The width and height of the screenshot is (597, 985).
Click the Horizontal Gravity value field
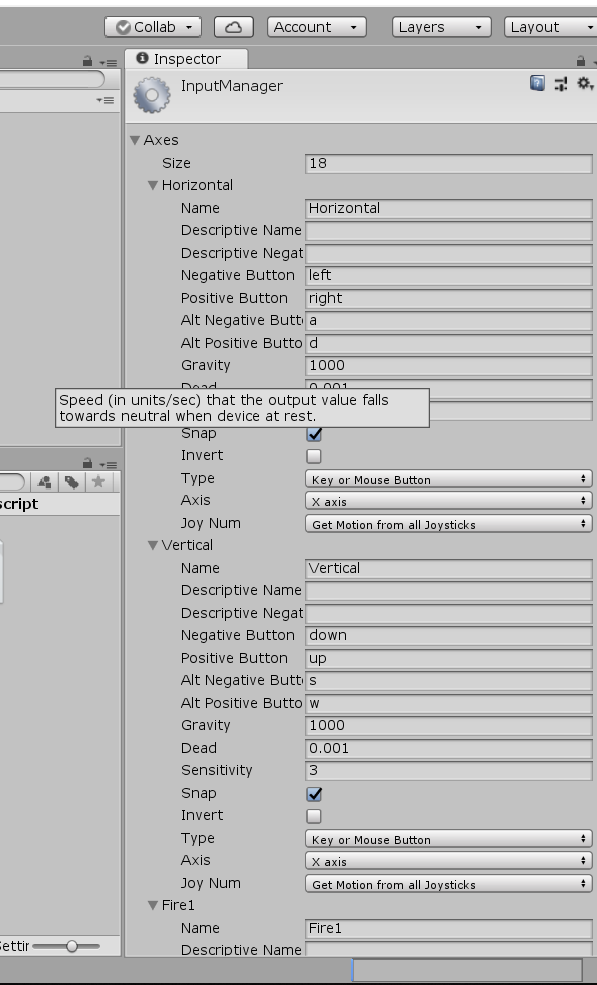point(449,366)
